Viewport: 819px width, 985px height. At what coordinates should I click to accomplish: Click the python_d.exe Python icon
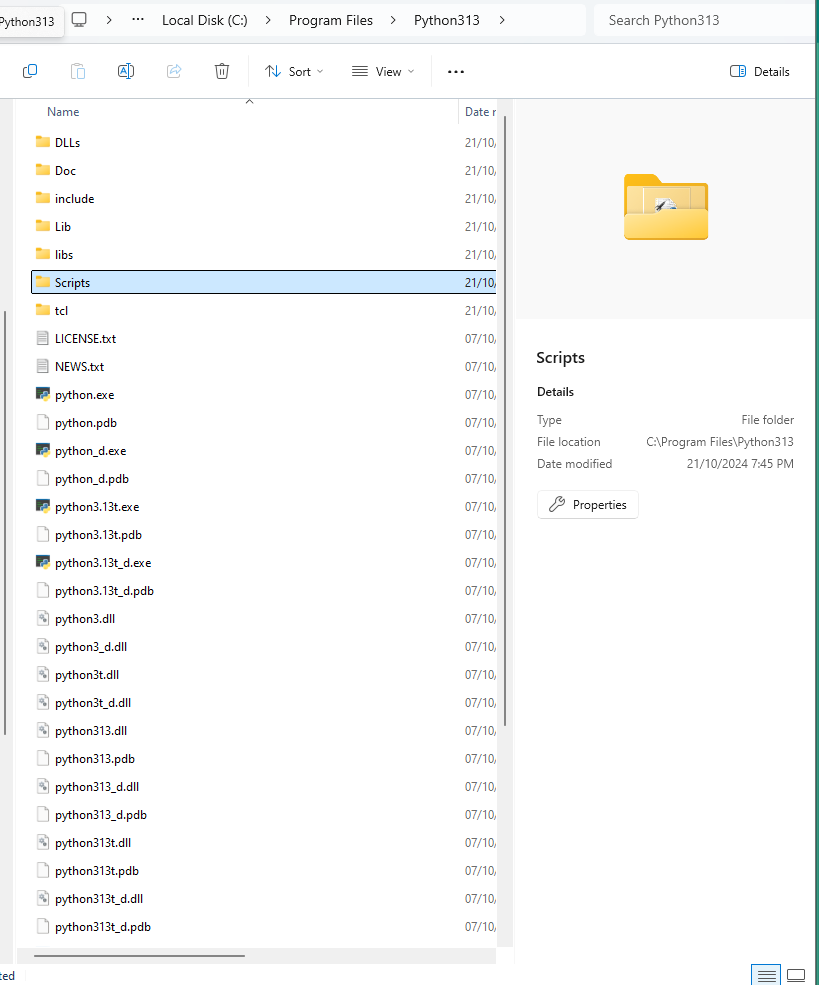click(x=43, y=450)
